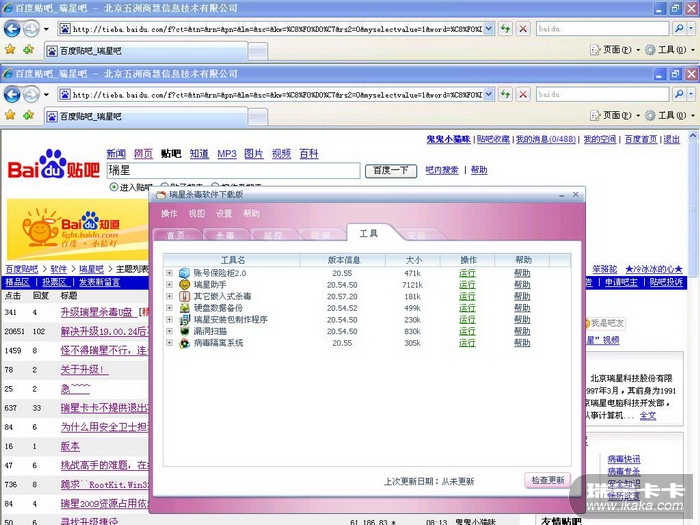Select the 工具 tab in Rising

click(369, 233)
